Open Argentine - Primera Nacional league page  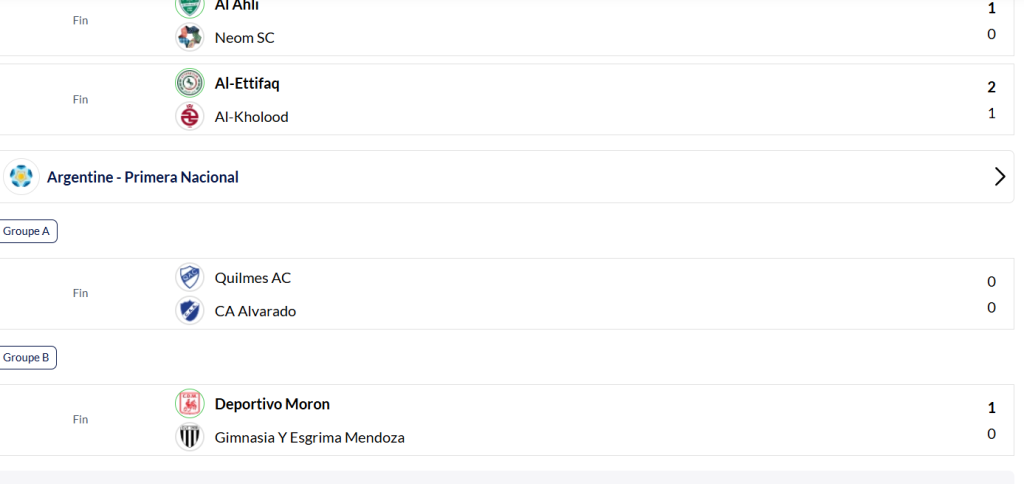(143, 177)
